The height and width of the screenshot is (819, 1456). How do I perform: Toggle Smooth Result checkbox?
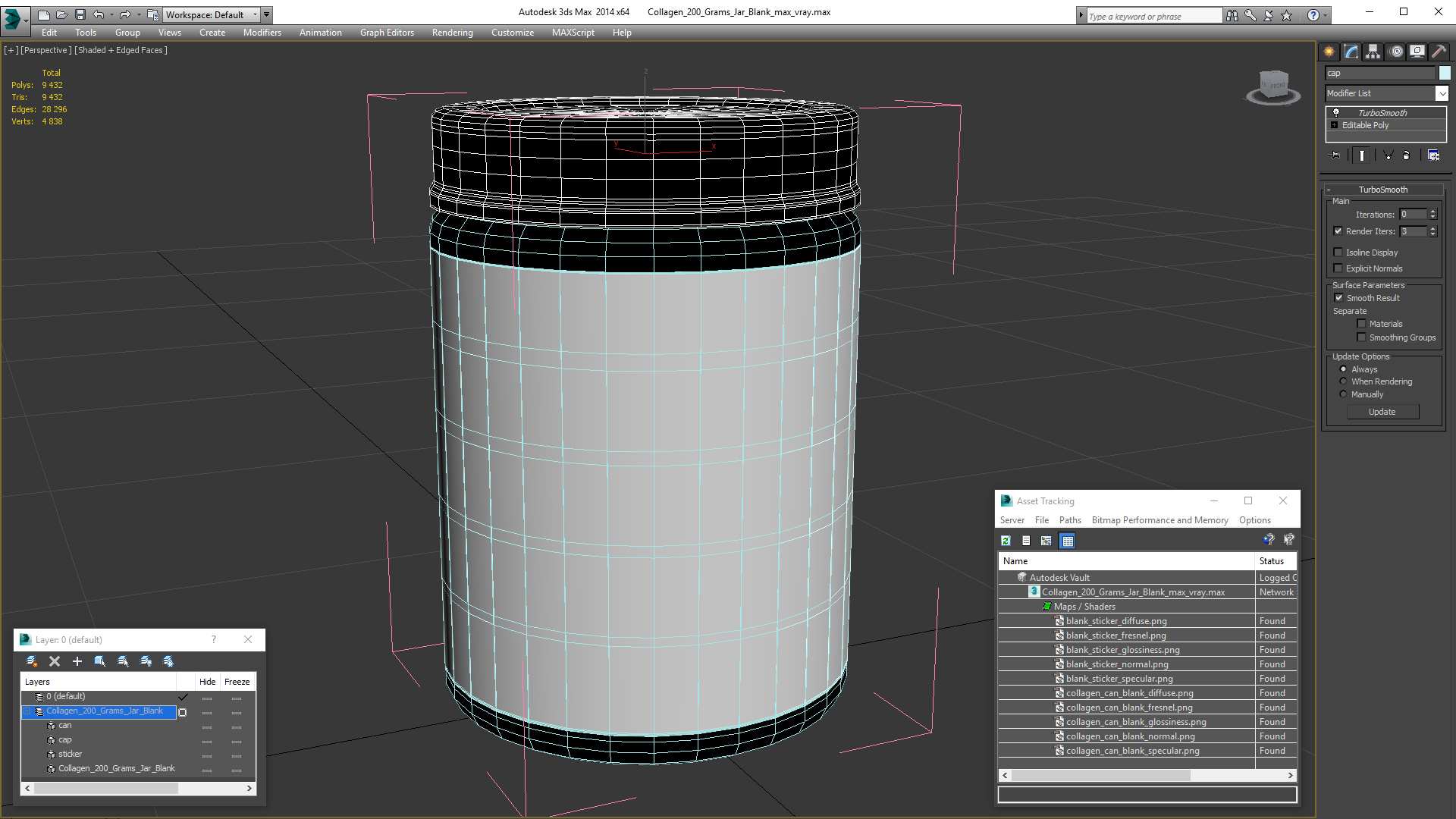(1338, 298)
